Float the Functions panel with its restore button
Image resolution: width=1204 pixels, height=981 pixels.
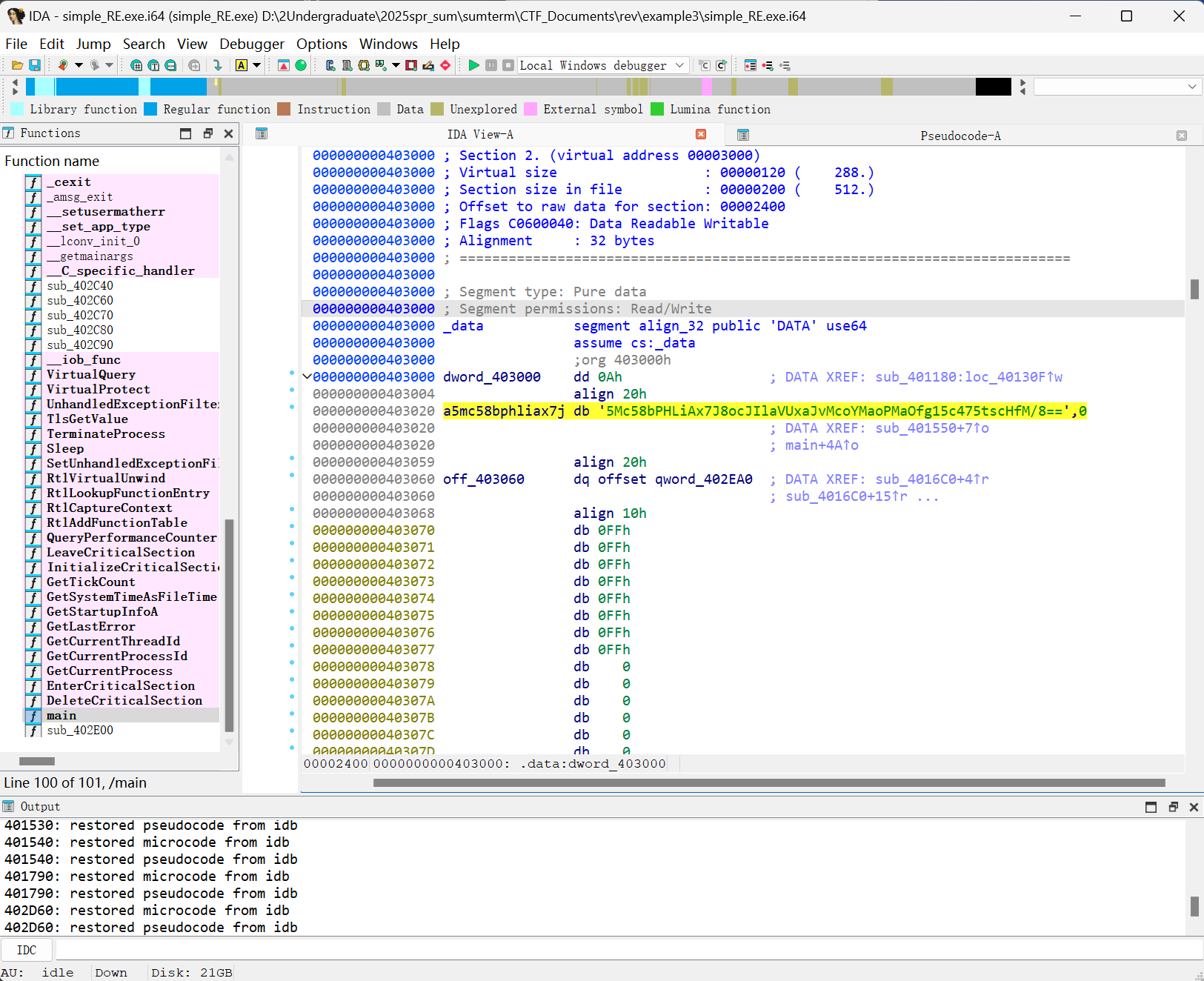(x=207, y=133)
